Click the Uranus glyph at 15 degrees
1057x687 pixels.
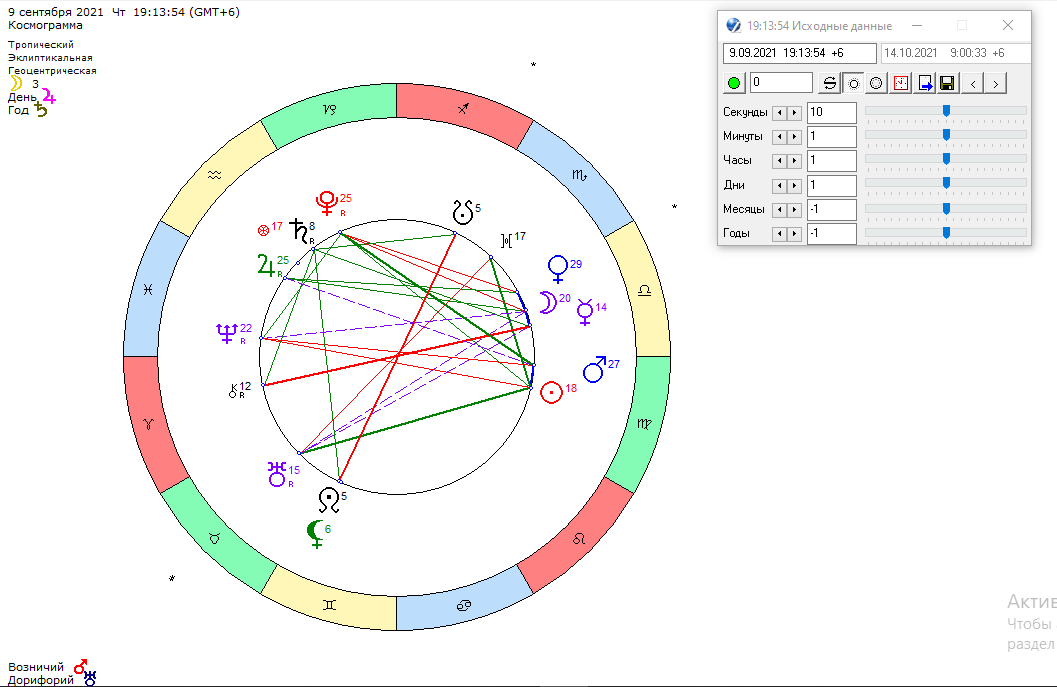277,475
